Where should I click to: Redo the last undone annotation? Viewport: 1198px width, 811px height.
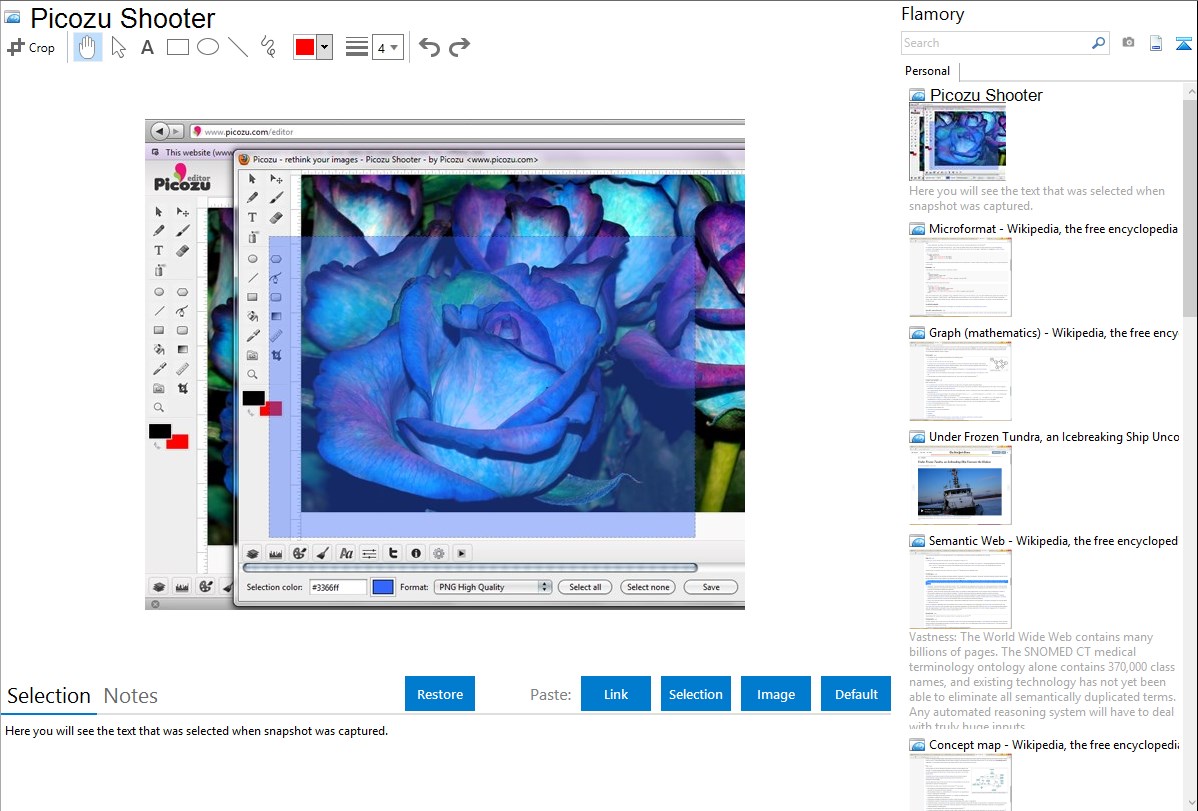459,47
